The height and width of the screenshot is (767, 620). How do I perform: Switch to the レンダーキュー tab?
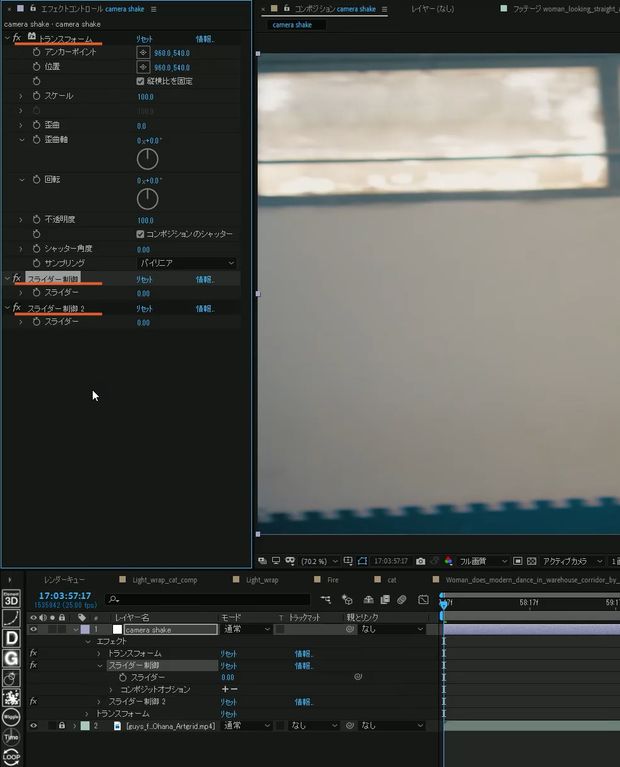point(64,580)
